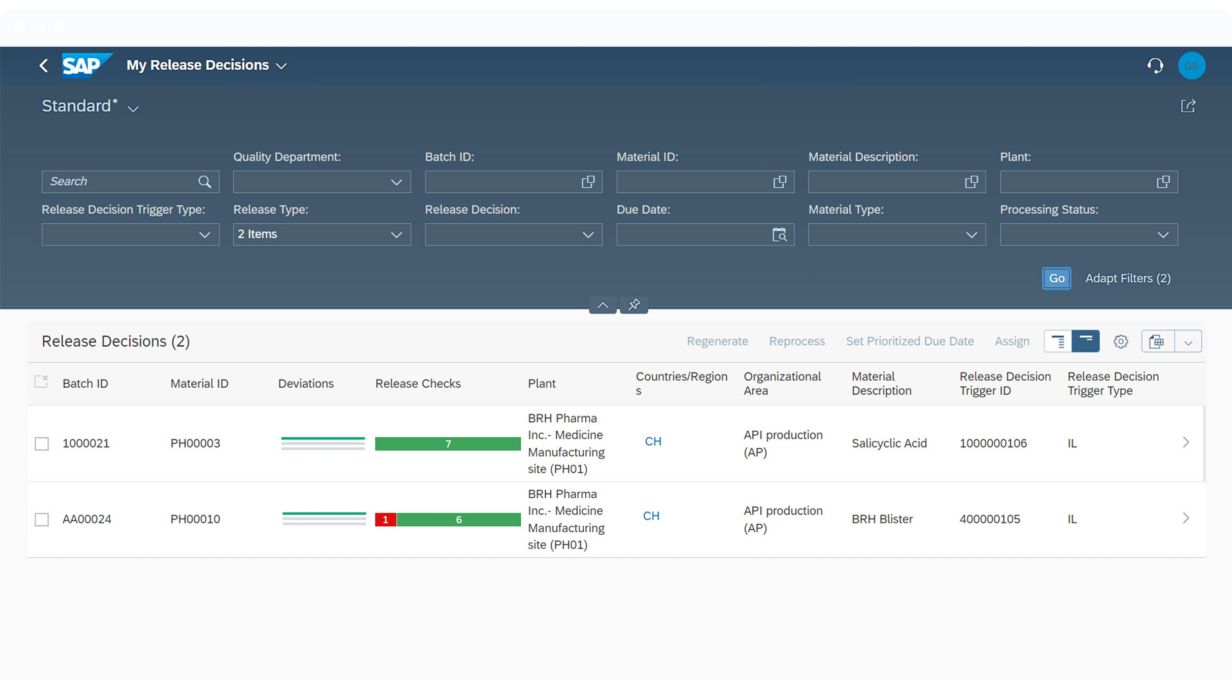Viewport: 1232px width, 680px height.
Task: Pin the filter header bar
Action: click(634, 305)
